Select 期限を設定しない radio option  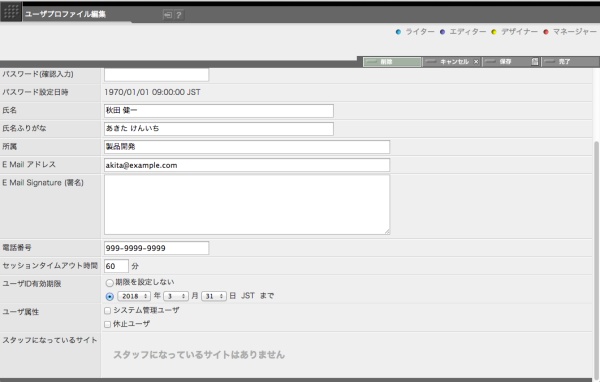[109, 283]
